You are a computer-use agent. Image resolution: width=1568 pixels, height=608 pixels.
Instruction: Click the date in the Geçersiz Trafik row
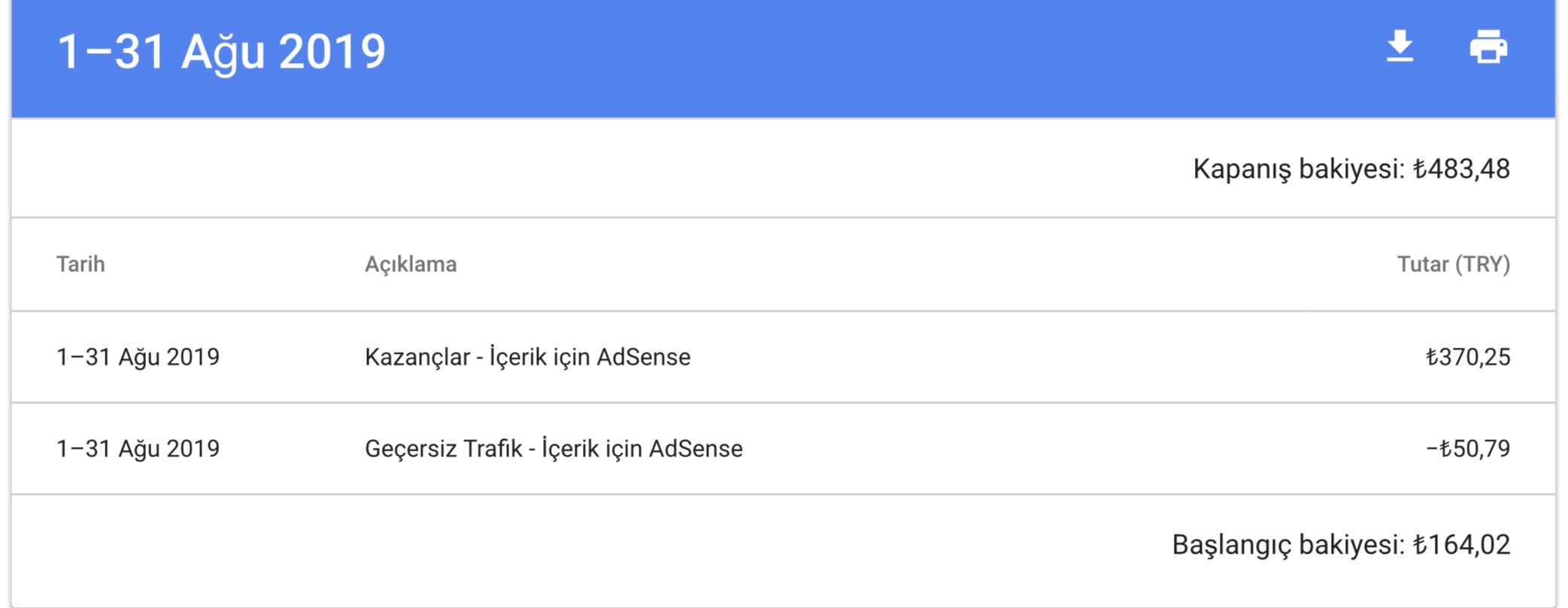138,449
